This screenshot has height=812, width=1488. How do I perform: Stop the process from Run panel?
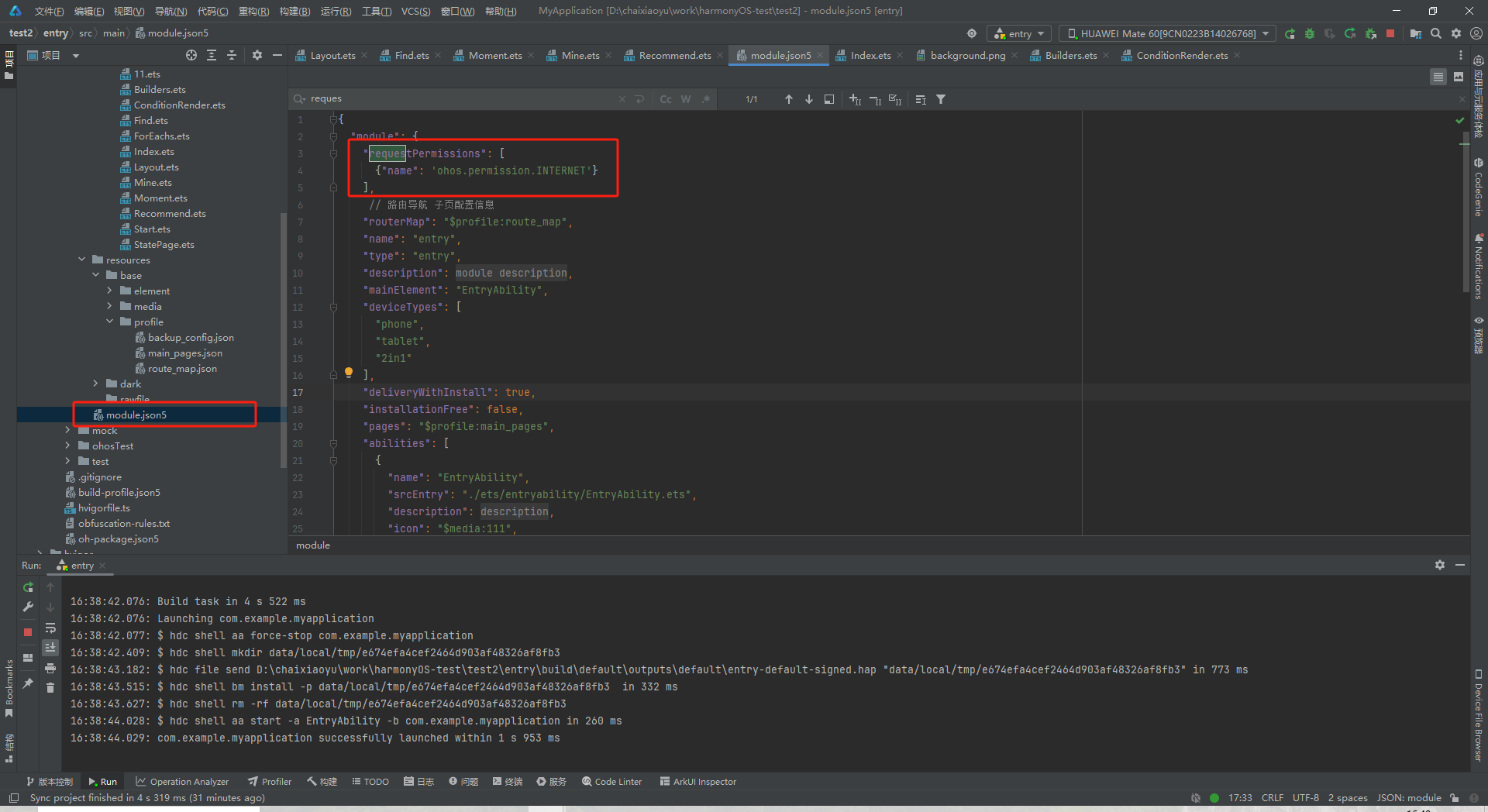[x=28, y=632]
